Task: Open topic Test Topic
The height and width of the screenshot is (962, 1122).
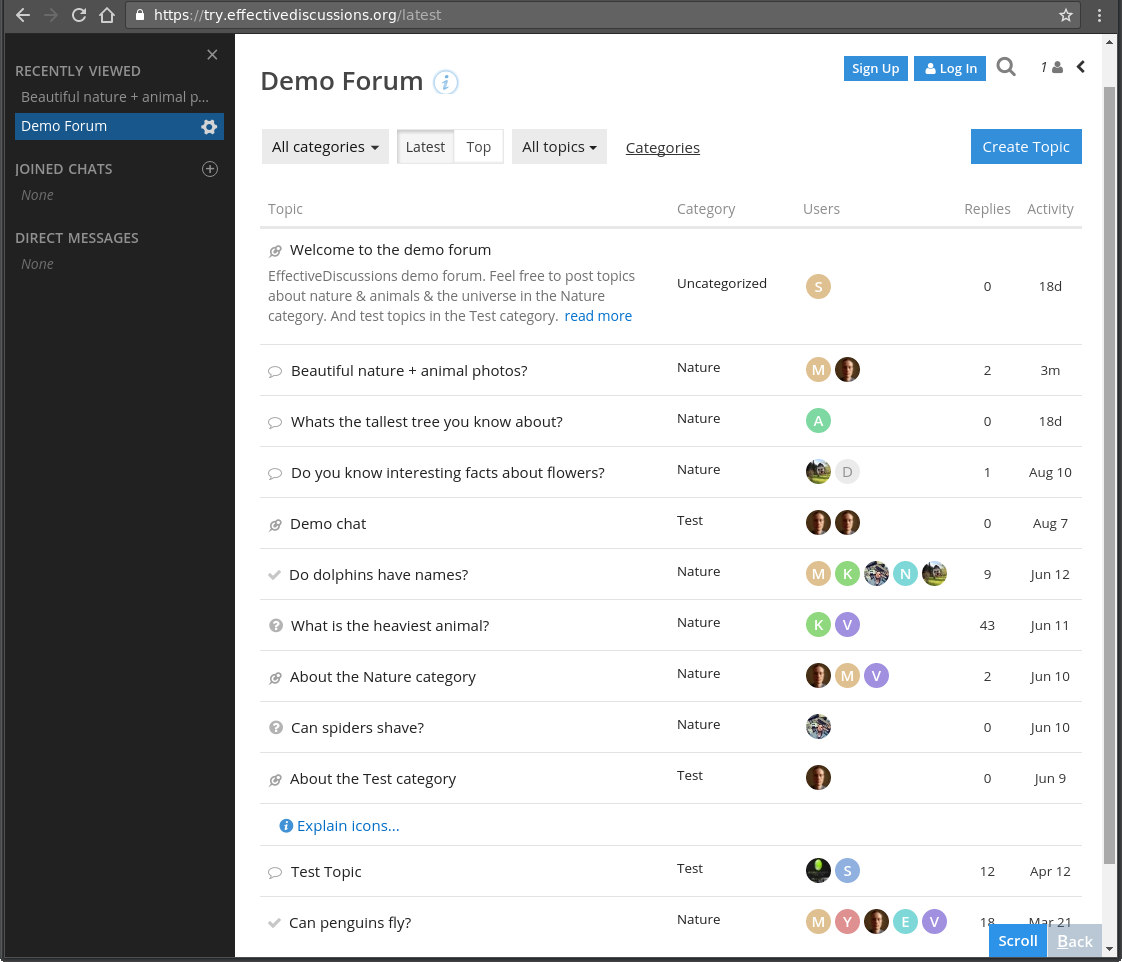Action: [x=326, y=872]
